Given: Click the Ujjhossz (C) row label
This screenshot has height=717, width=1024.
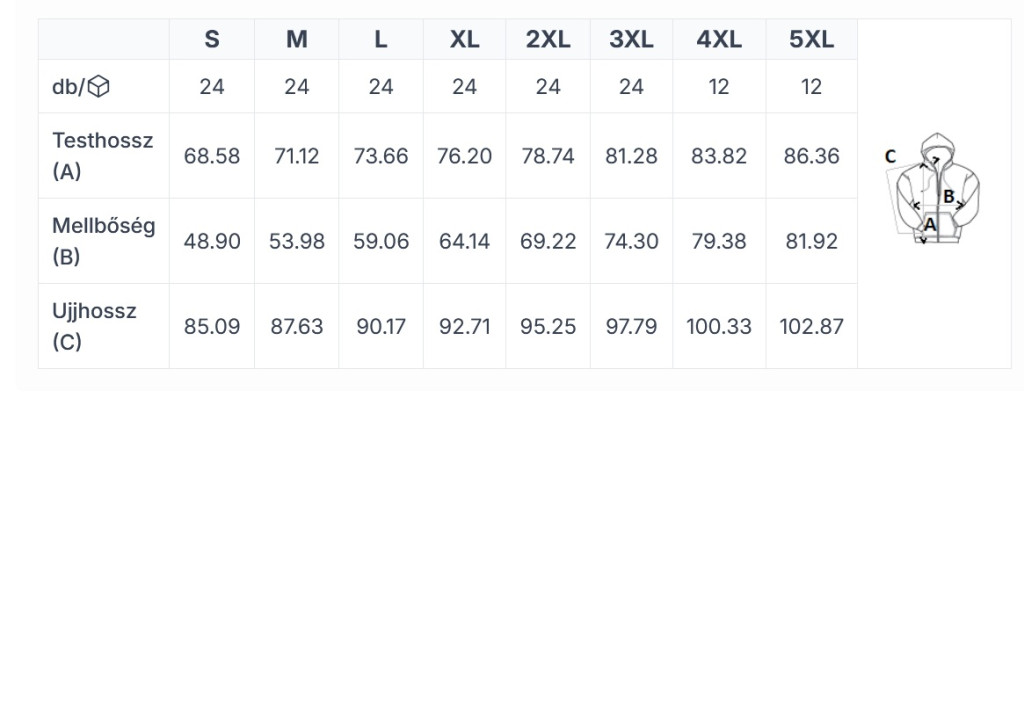Looking at the screenshot, I should 94,326.
